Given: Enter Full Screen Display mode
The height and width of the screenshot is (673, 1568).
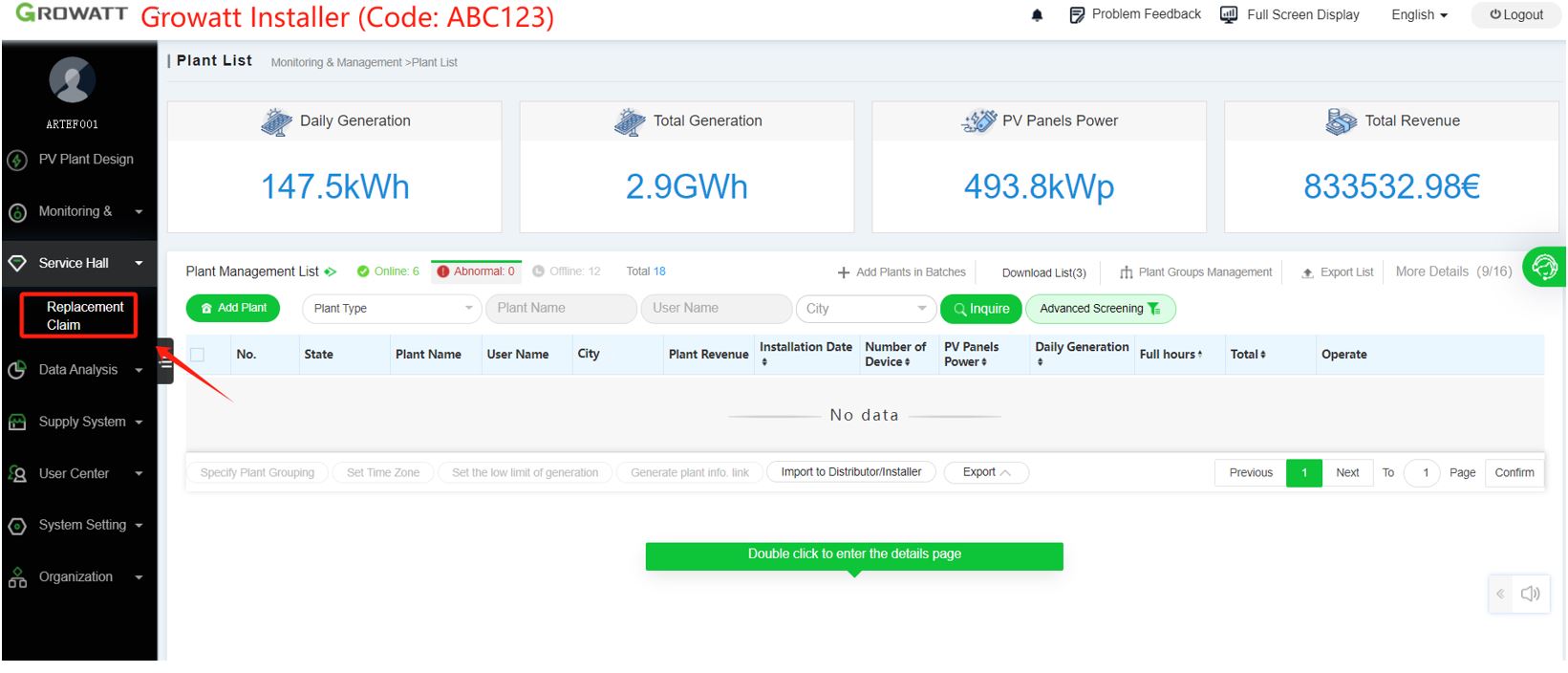Looking at the screenshot, I should (x=1290, y=14).
